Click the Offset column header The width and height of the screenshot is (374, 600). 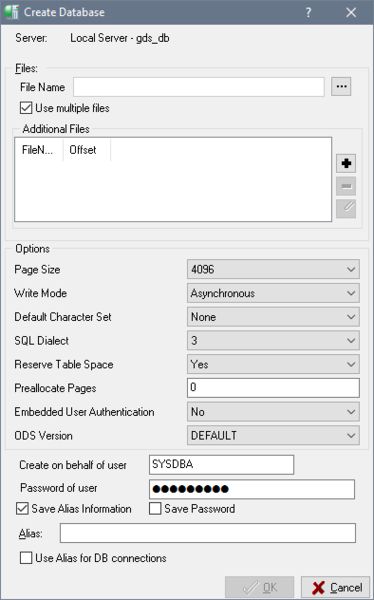point(87,150)
